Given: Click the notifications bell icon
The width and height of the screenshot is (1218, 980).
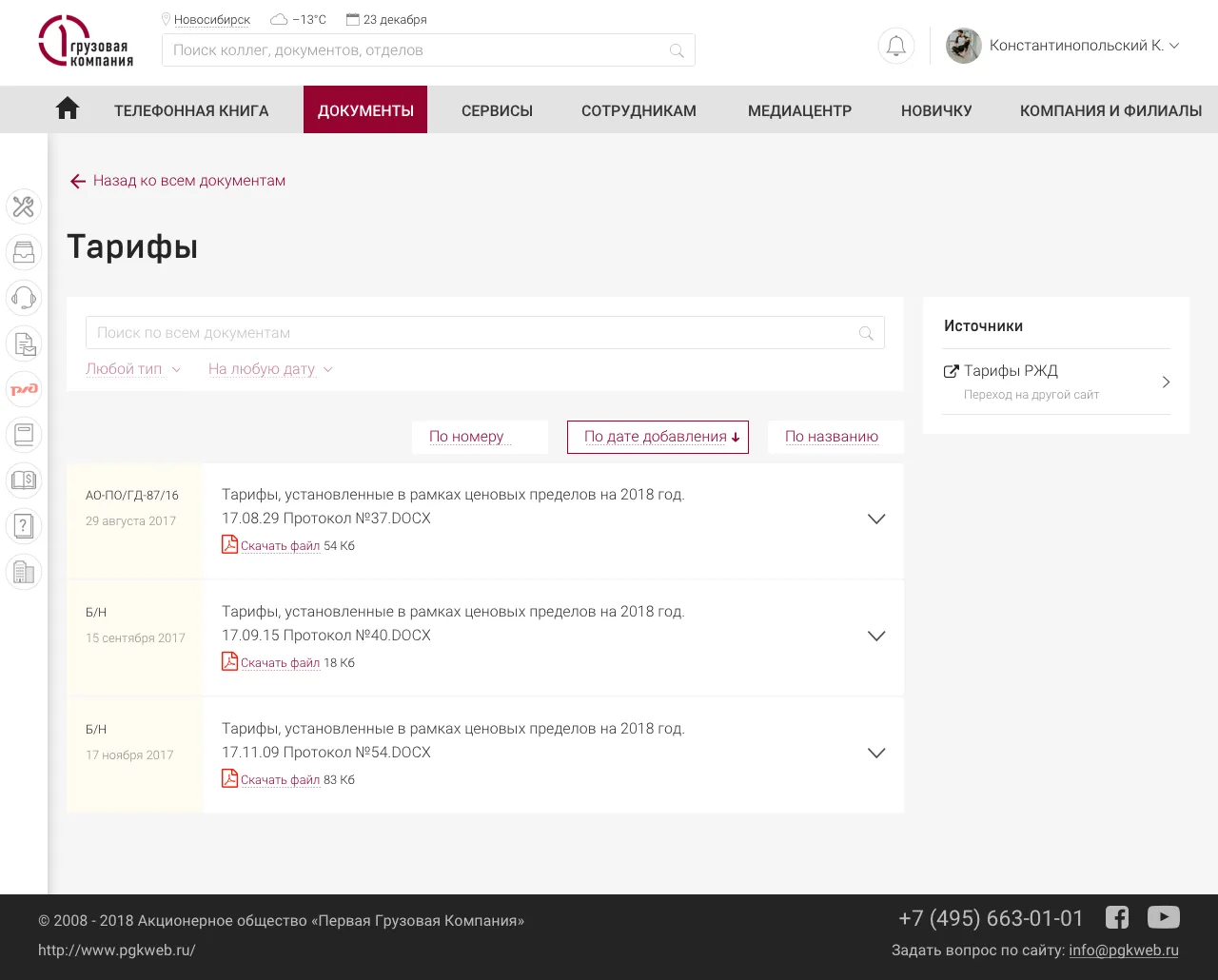Looking at the screenshot, I should (x=896, y=46).
